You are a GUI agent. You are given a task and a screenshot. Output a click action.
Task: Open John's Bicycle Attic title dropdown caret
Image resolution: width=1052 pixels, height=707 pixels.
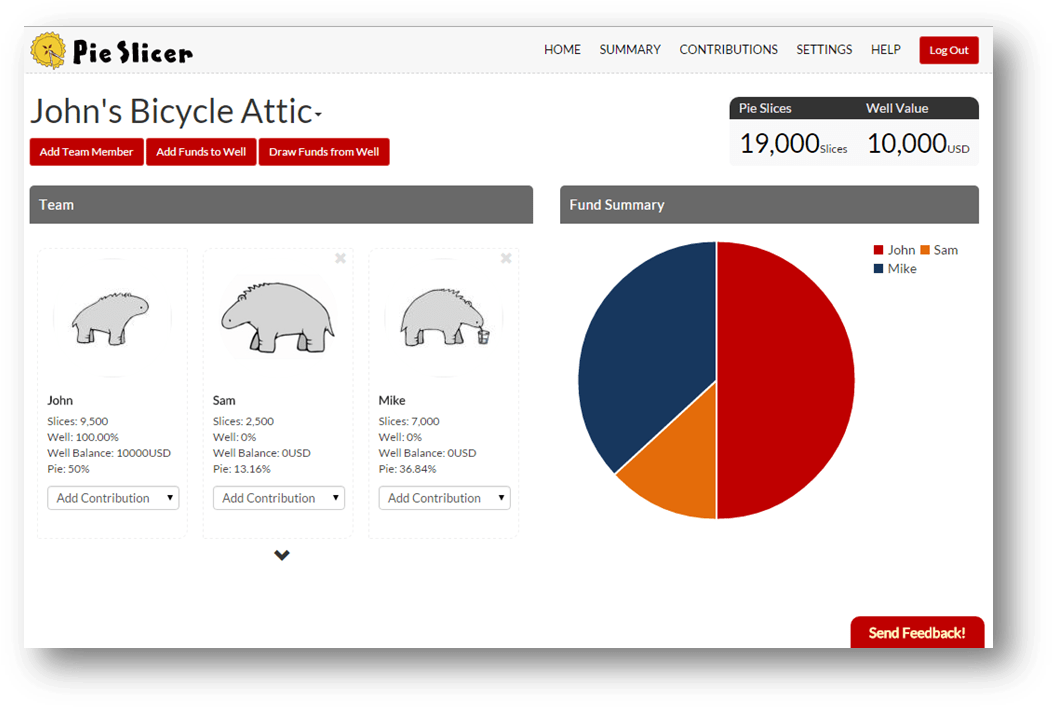[318, 115]
